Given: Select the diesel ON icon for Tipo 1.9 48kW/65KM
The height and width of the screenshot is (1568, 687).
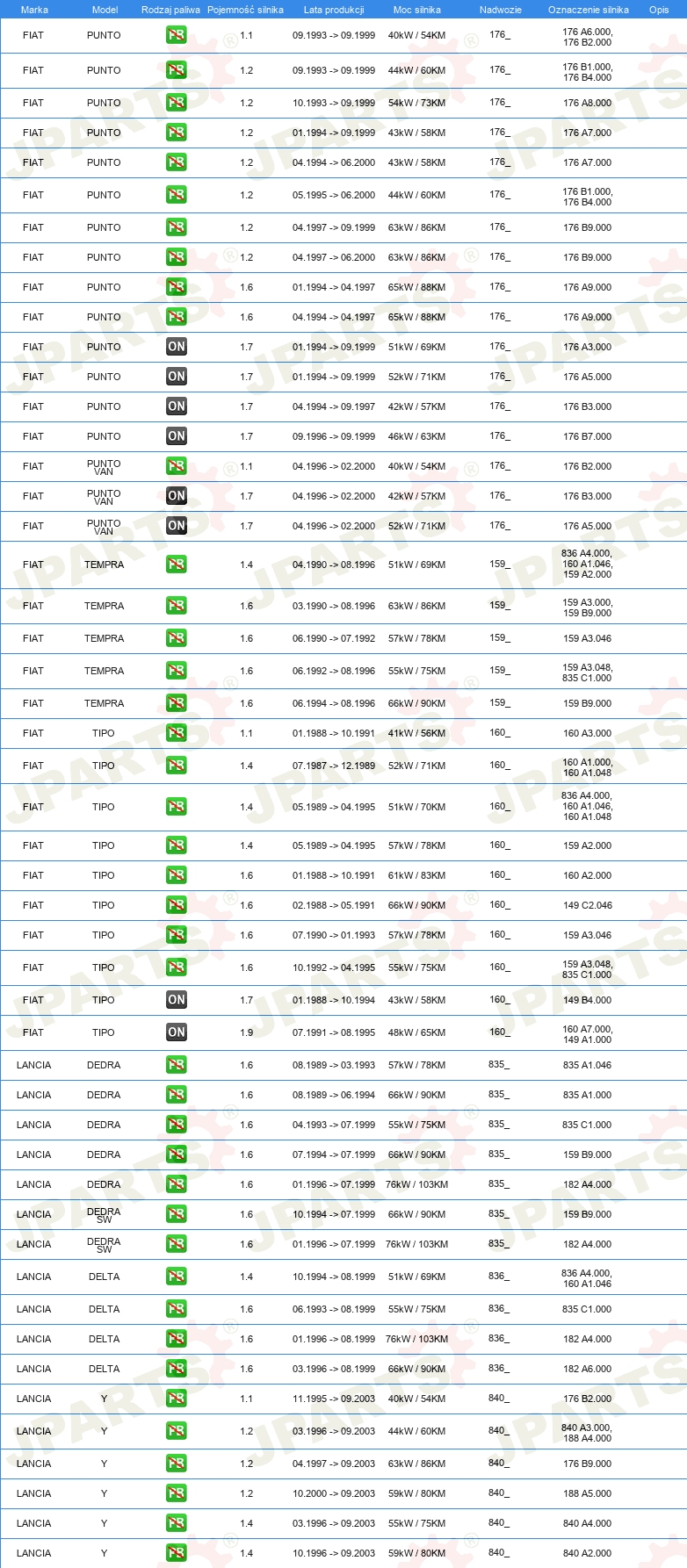Looking at the screenshot, I should point(177,1032).
